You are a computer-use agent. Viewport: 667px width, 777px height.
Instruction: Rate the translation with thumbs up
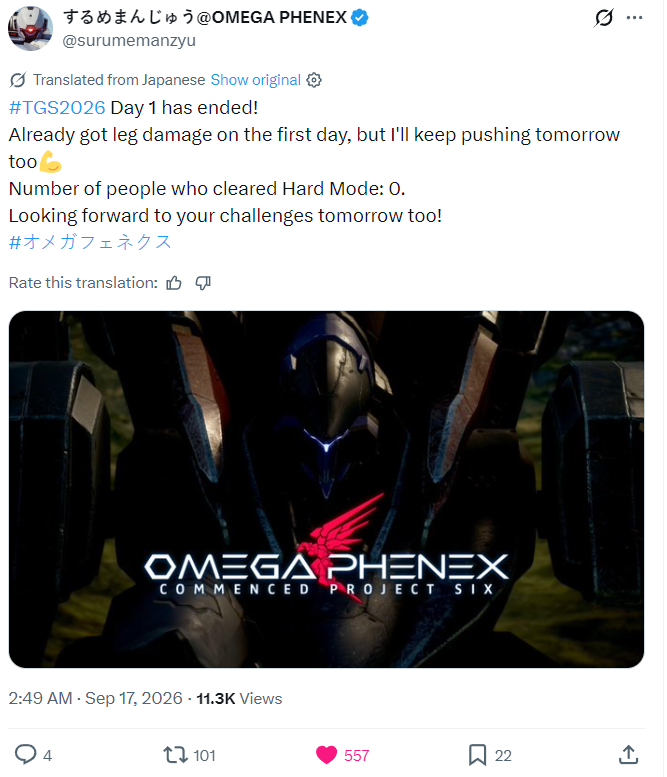173,283
